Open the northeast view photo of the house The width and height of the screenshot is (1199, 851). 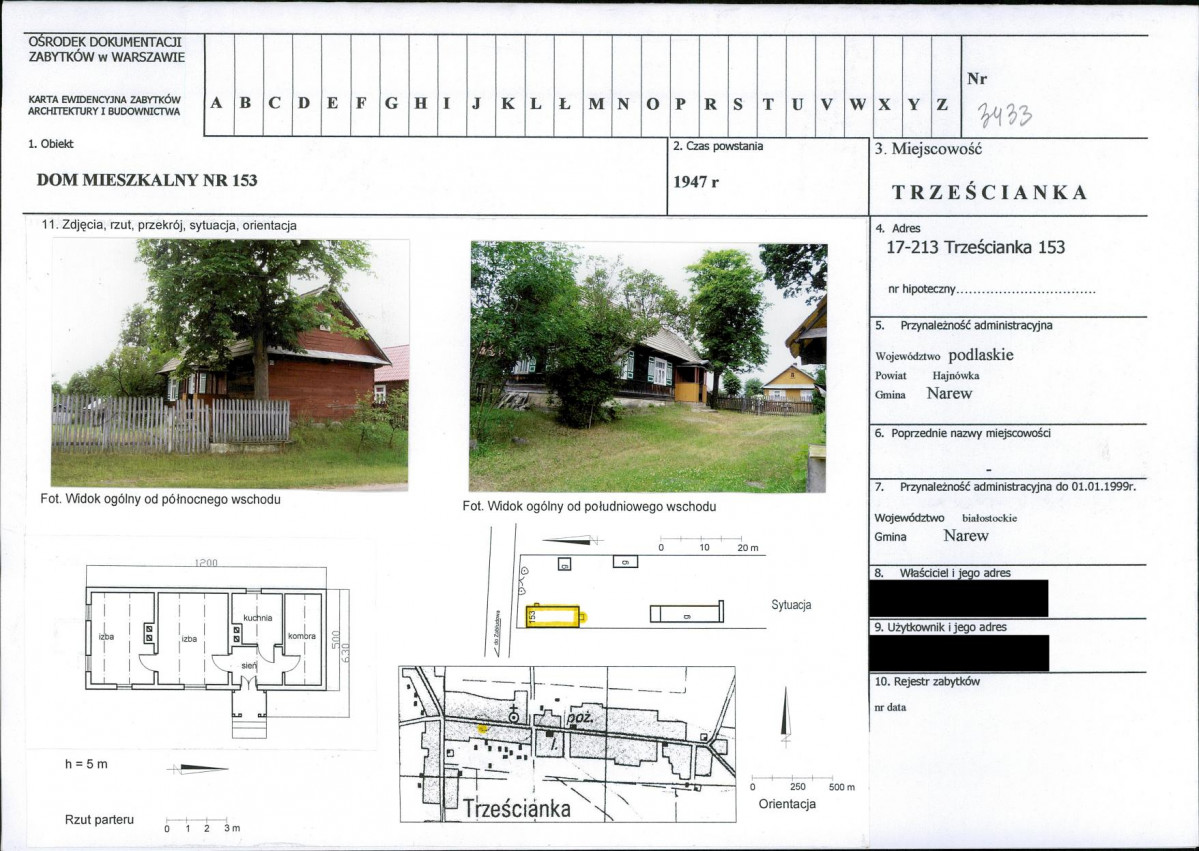click(230, 364)
